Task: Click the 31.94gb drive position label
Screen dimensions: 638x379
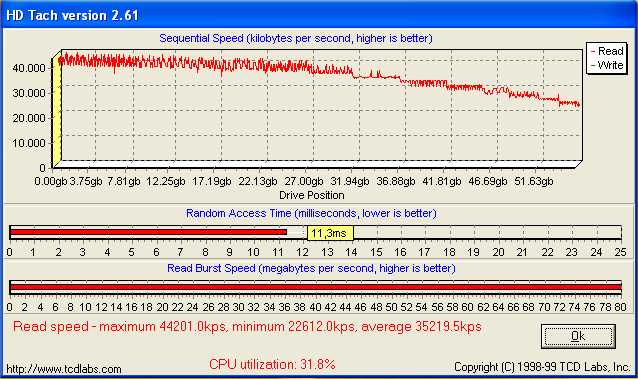Action: tap(350, 181)
